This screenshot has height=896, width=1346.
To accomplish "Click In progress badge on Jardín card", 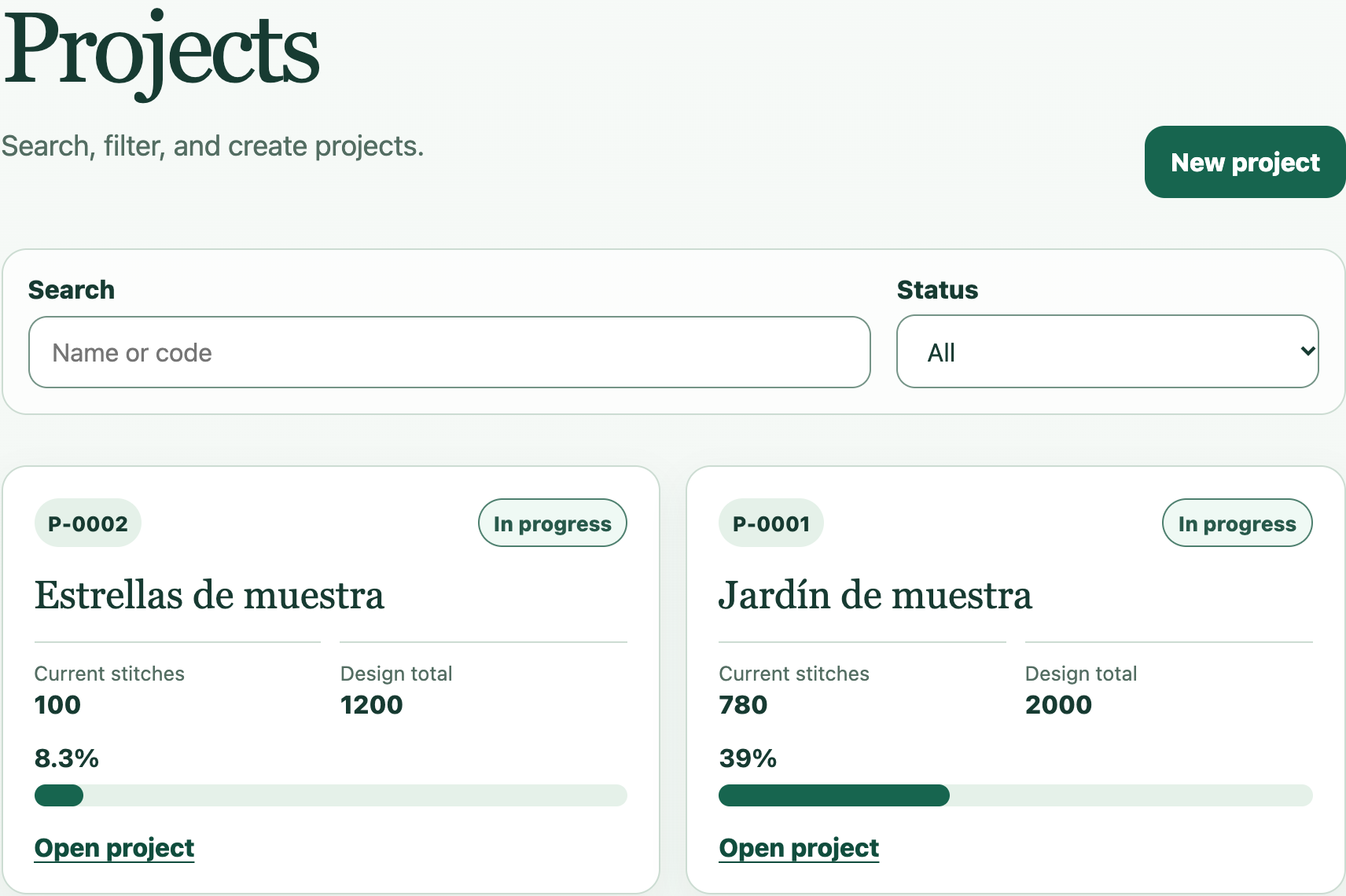I will click(x=1238, y=523).
